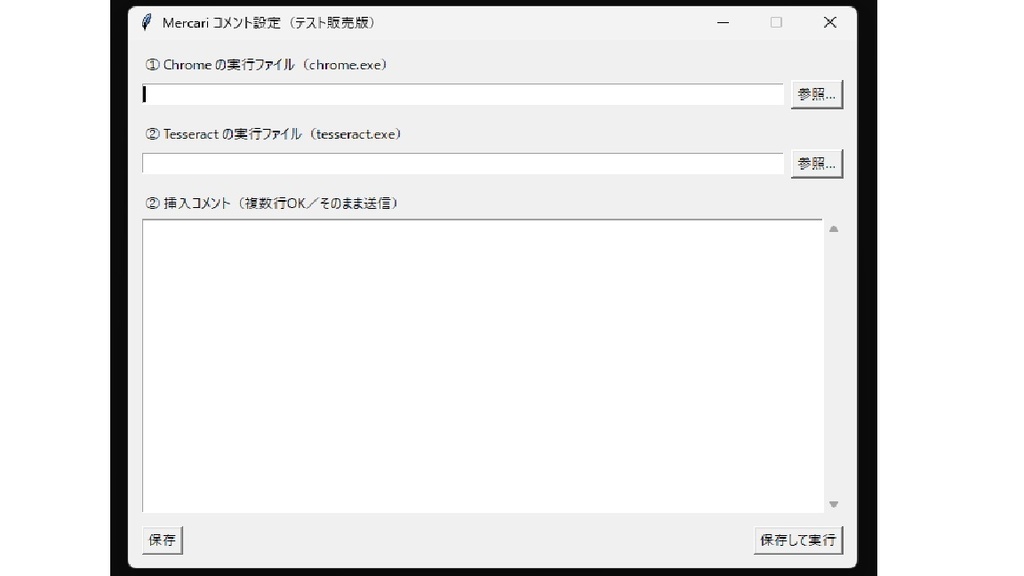
Task: Open the 参照 browse dialog for tesseract.exe
Action: click(x=816, y=162)
